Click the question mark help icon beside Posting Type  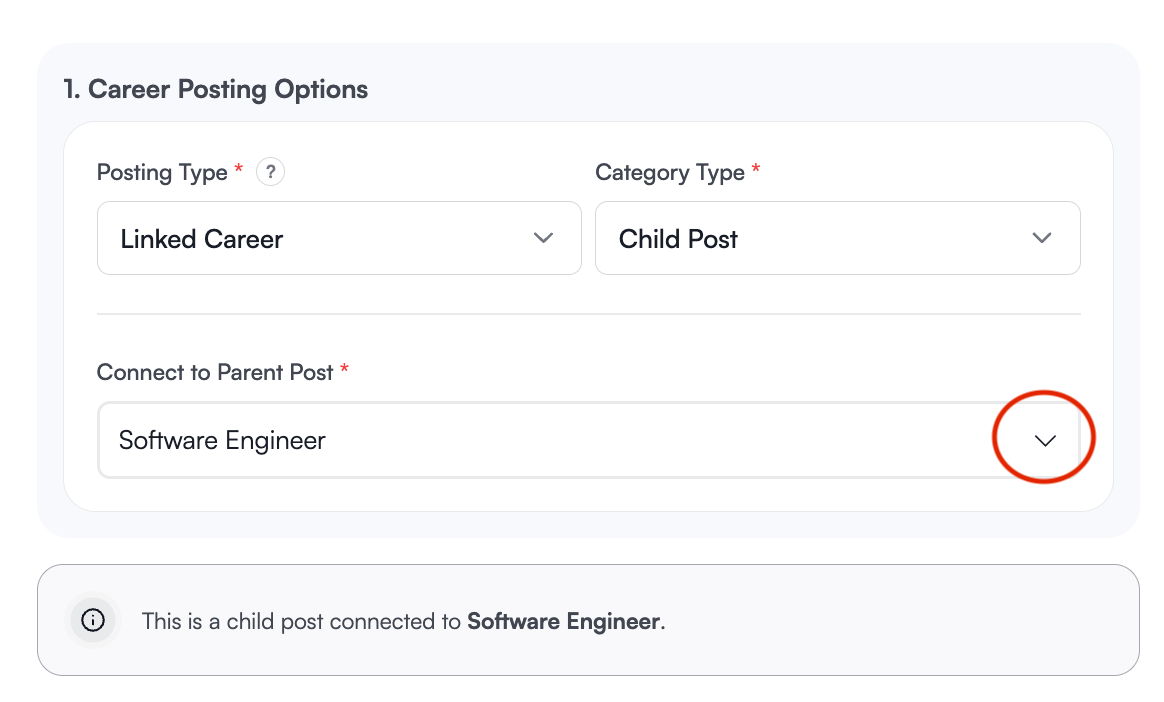270,171
